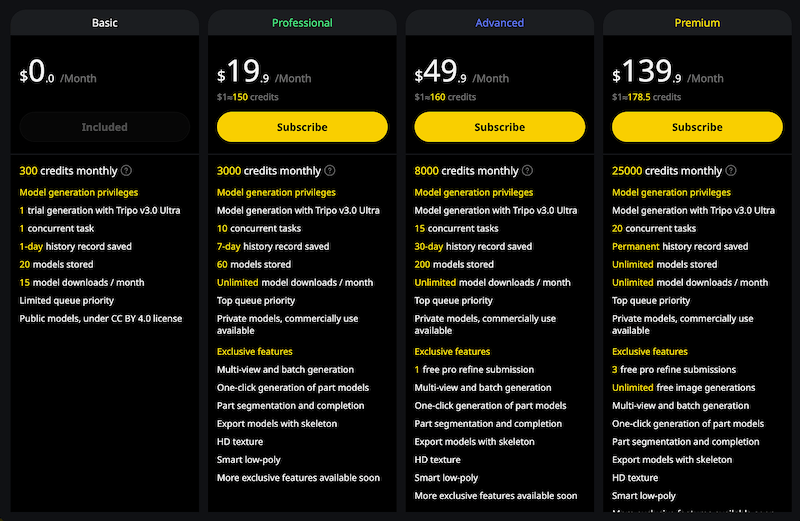Choose the Advanced plan title
This screenshot has height=521, width=800.
[x=499, y=23]
